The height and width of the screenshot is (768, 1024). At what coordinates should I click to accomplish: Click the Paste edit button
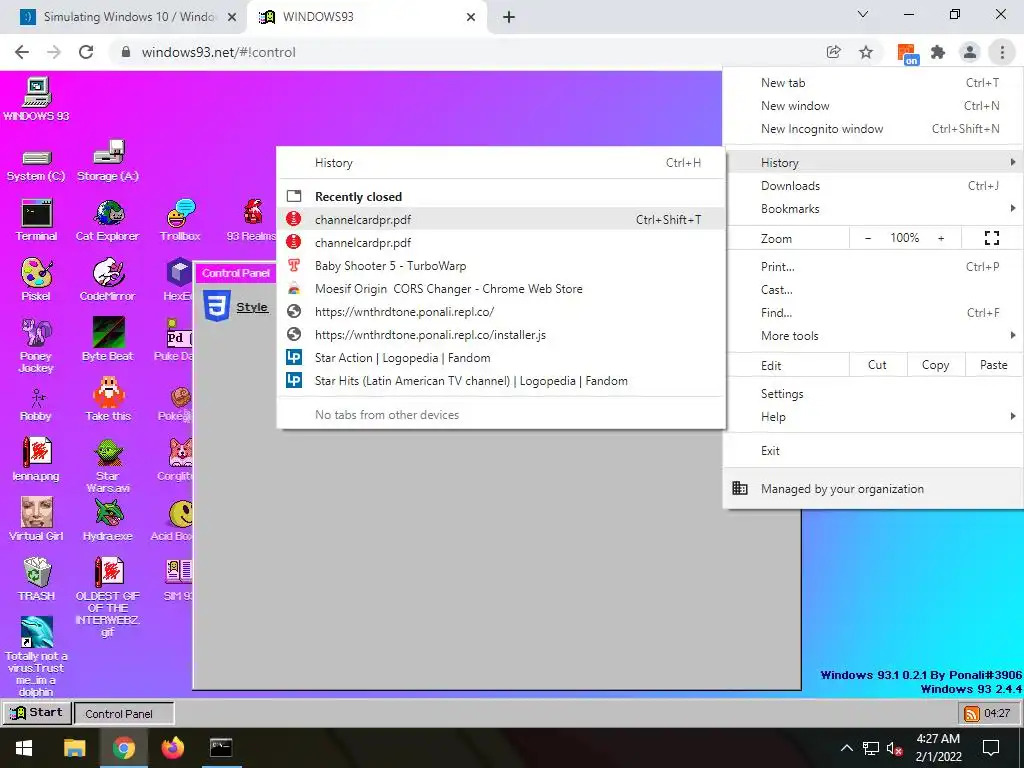click(x=993, y=365)
